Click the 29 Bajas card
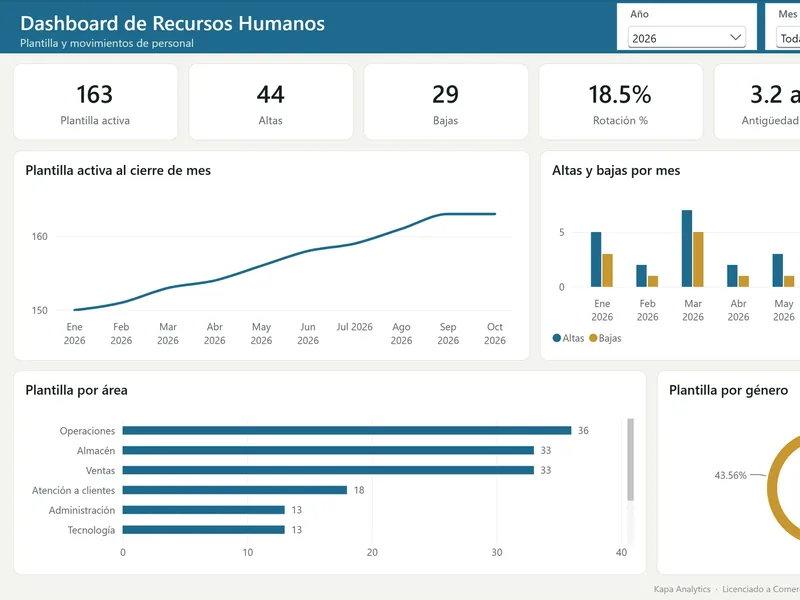 [x=445, y=102]
